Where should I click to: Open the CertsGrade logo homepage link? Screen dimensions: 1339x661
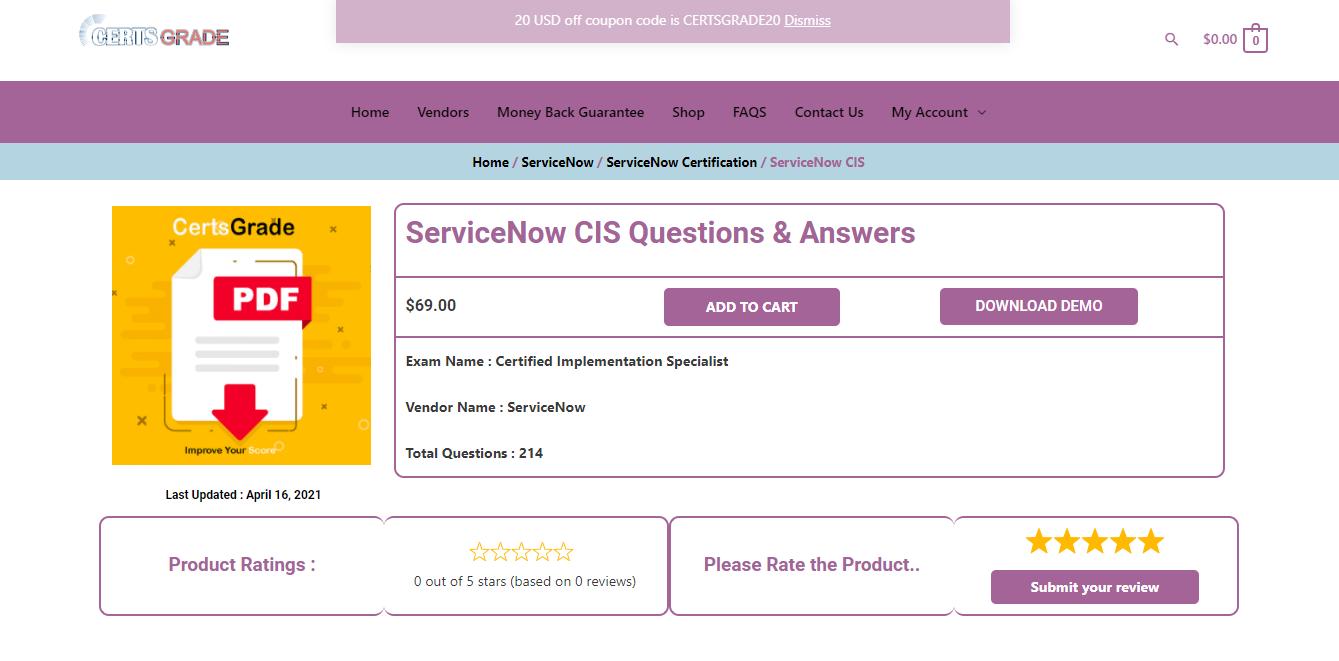pyautogui.click(x=154, y=32)
